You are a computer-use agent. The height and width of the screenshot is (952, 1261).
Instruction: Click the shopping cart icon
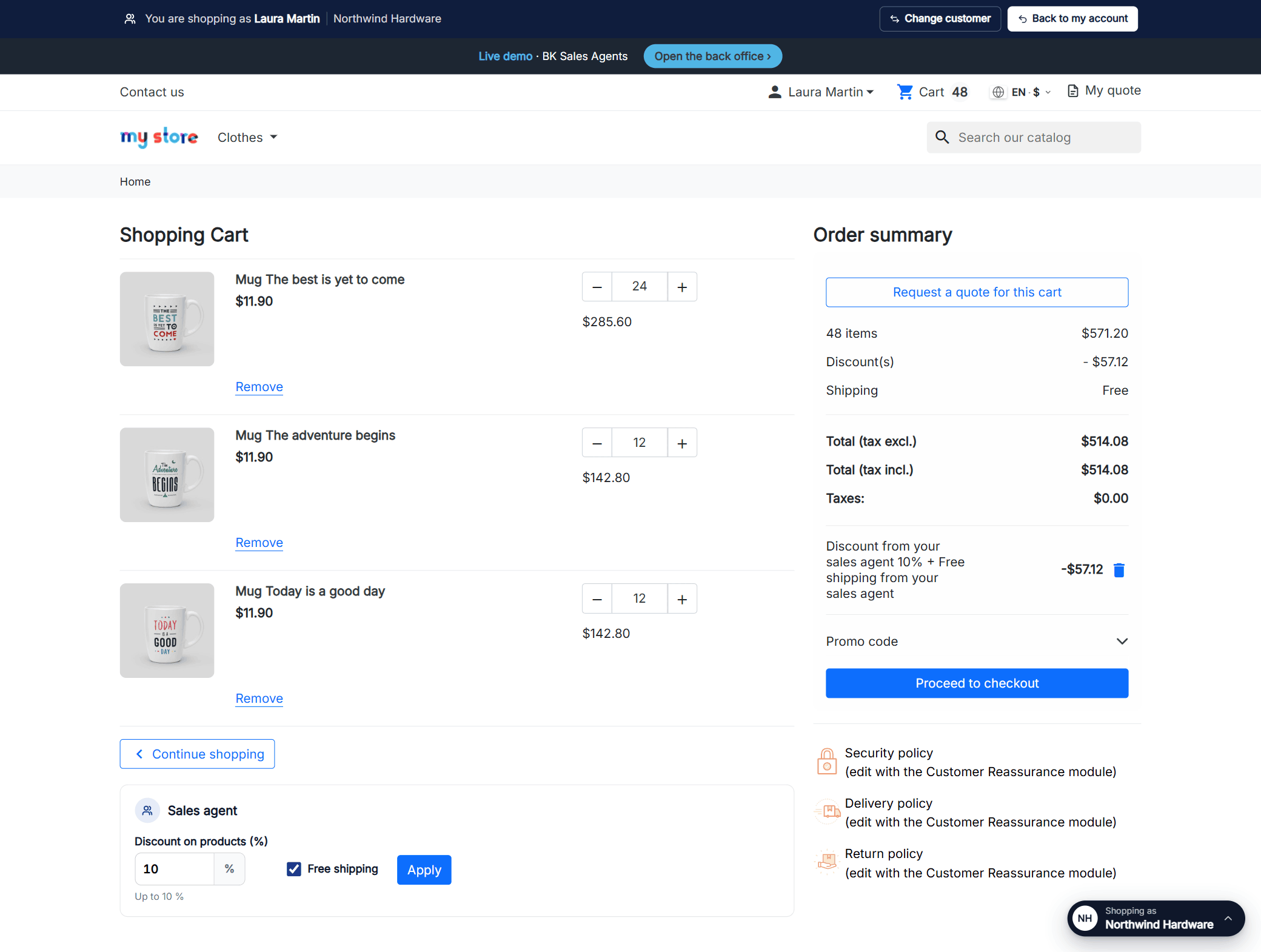905,92
